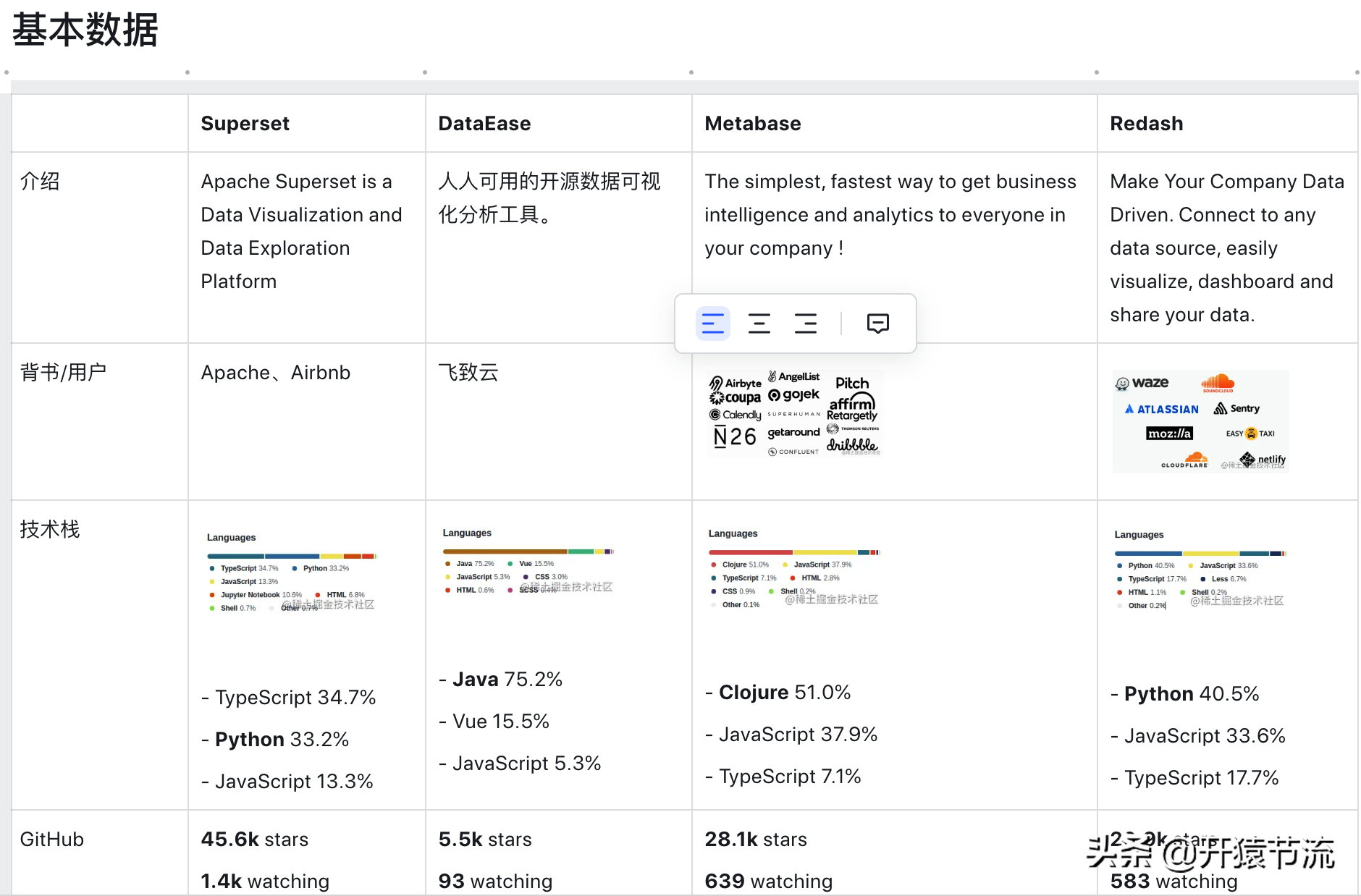The image size is (1361, 896).
Task: Click the 基本数据 heading
Action: pos(85,30)
